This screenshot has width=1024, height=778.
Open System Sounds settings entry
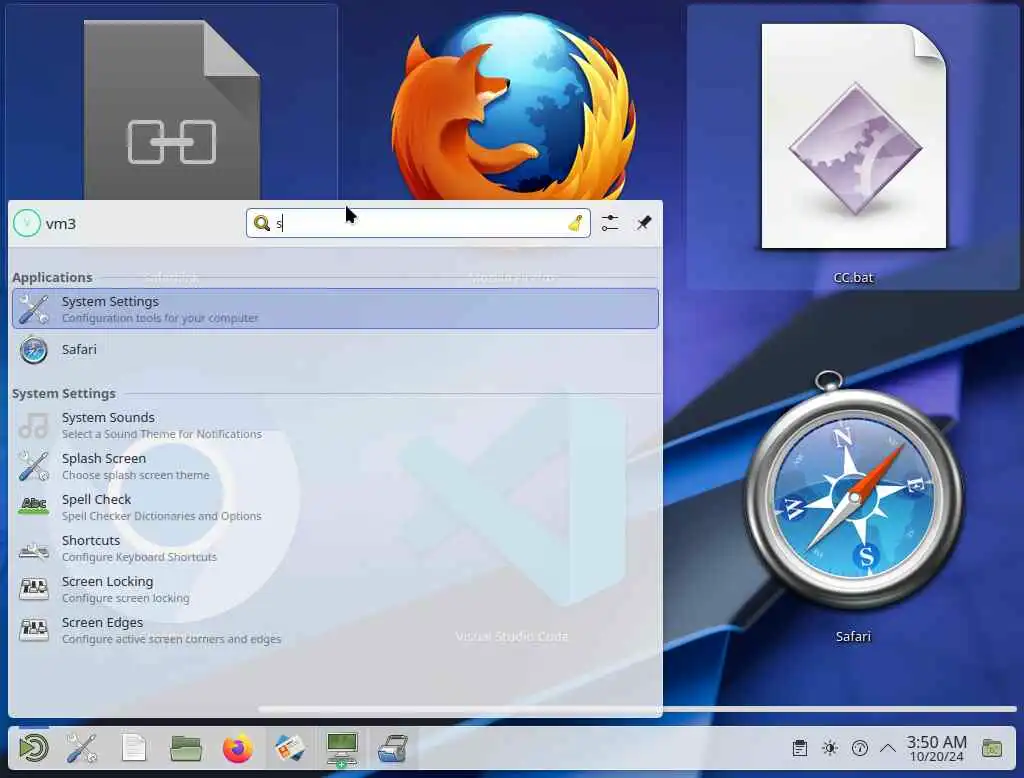(x=335, y=425)
